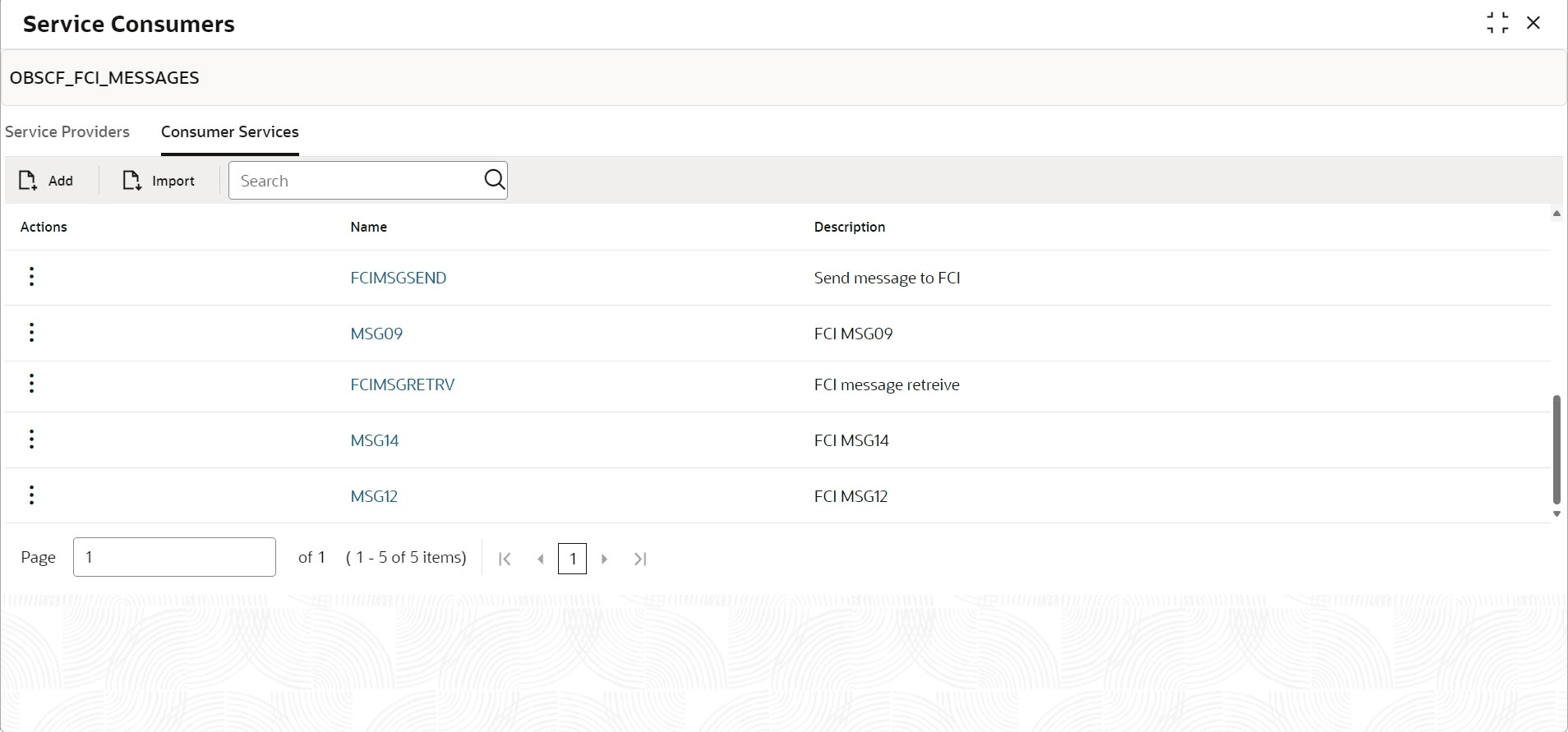The image size is (1568, 732).
Task: Go to first page of results
Action: point(505,559)
